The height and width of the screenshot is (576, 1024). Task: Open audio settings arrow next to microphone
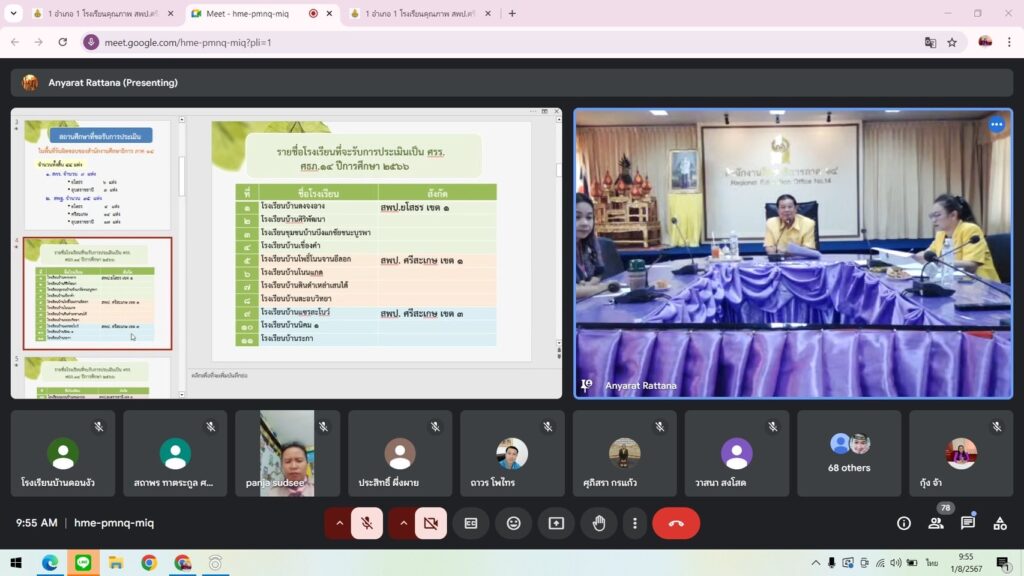tap(339, 523)
